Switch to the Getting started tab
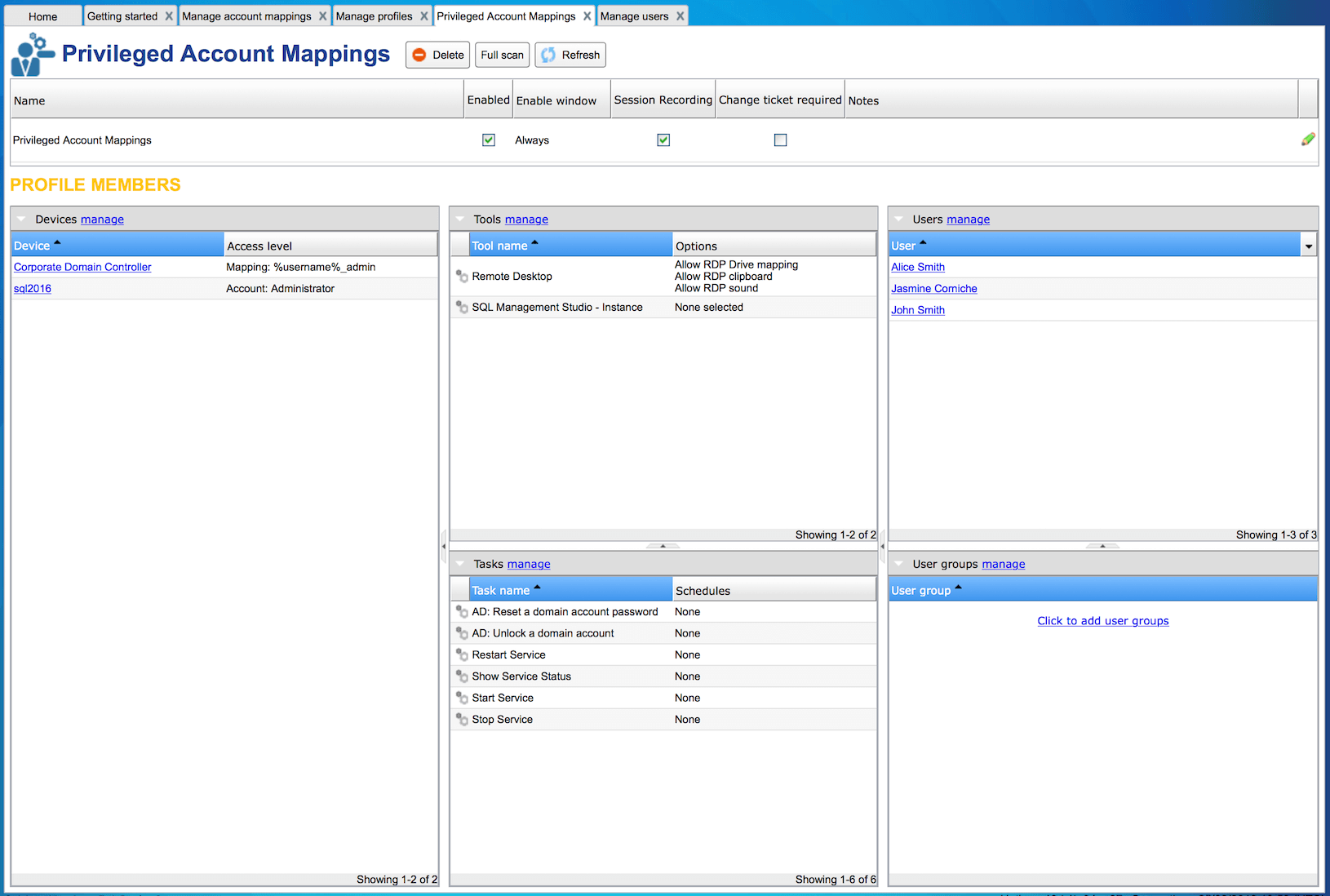The image size is (1330, 896). tap(122, 16)
